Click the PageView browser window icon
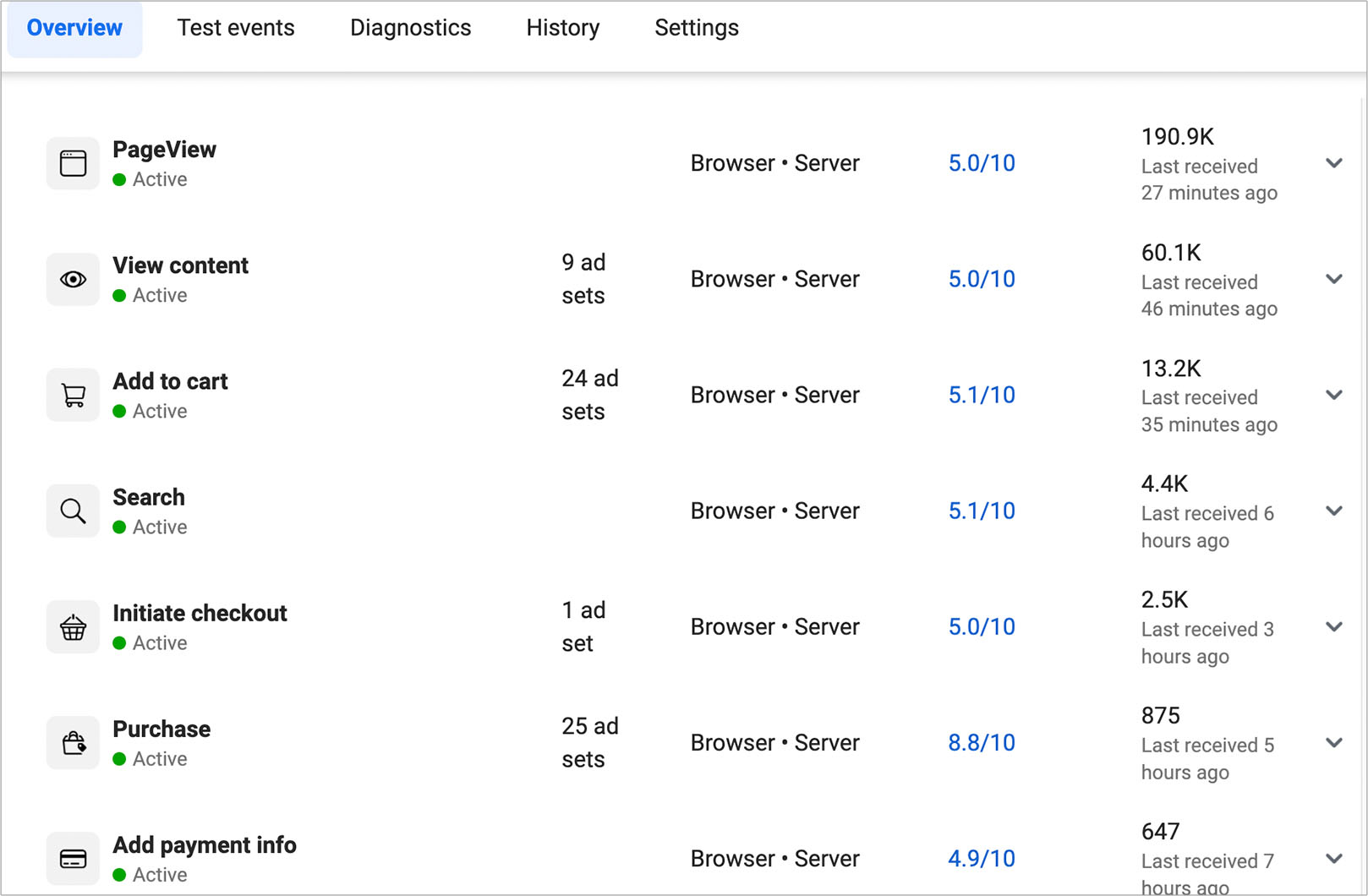Screen dimensions: 1368x896 point(73,163)
